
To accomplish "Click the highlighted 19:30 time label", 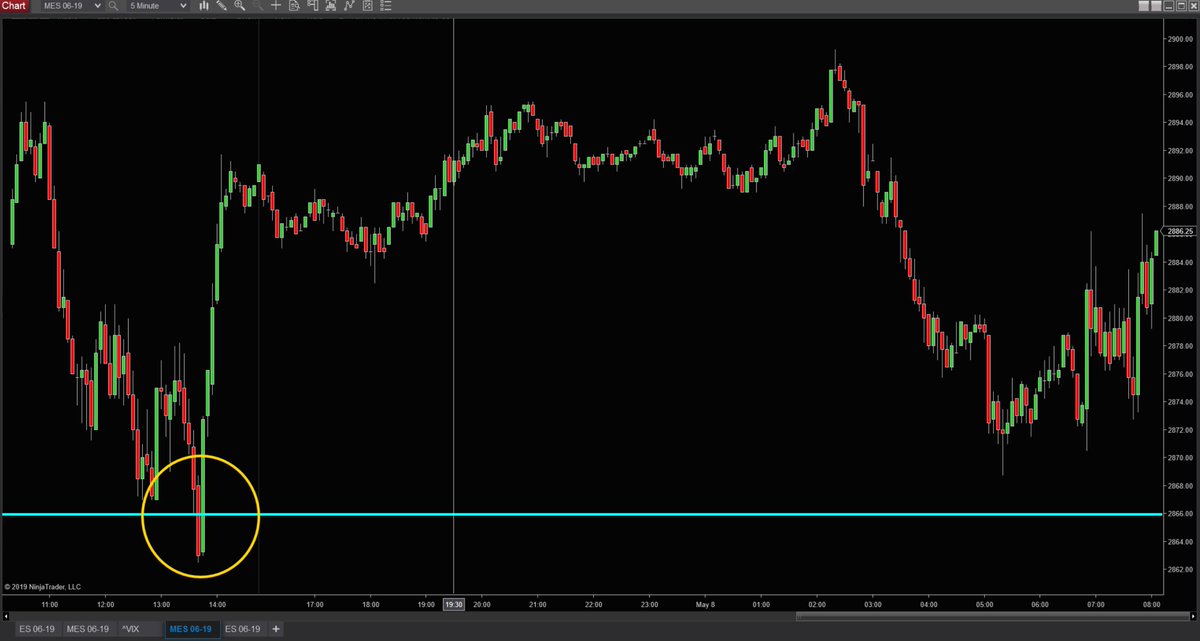I will [x=453, y=604].
